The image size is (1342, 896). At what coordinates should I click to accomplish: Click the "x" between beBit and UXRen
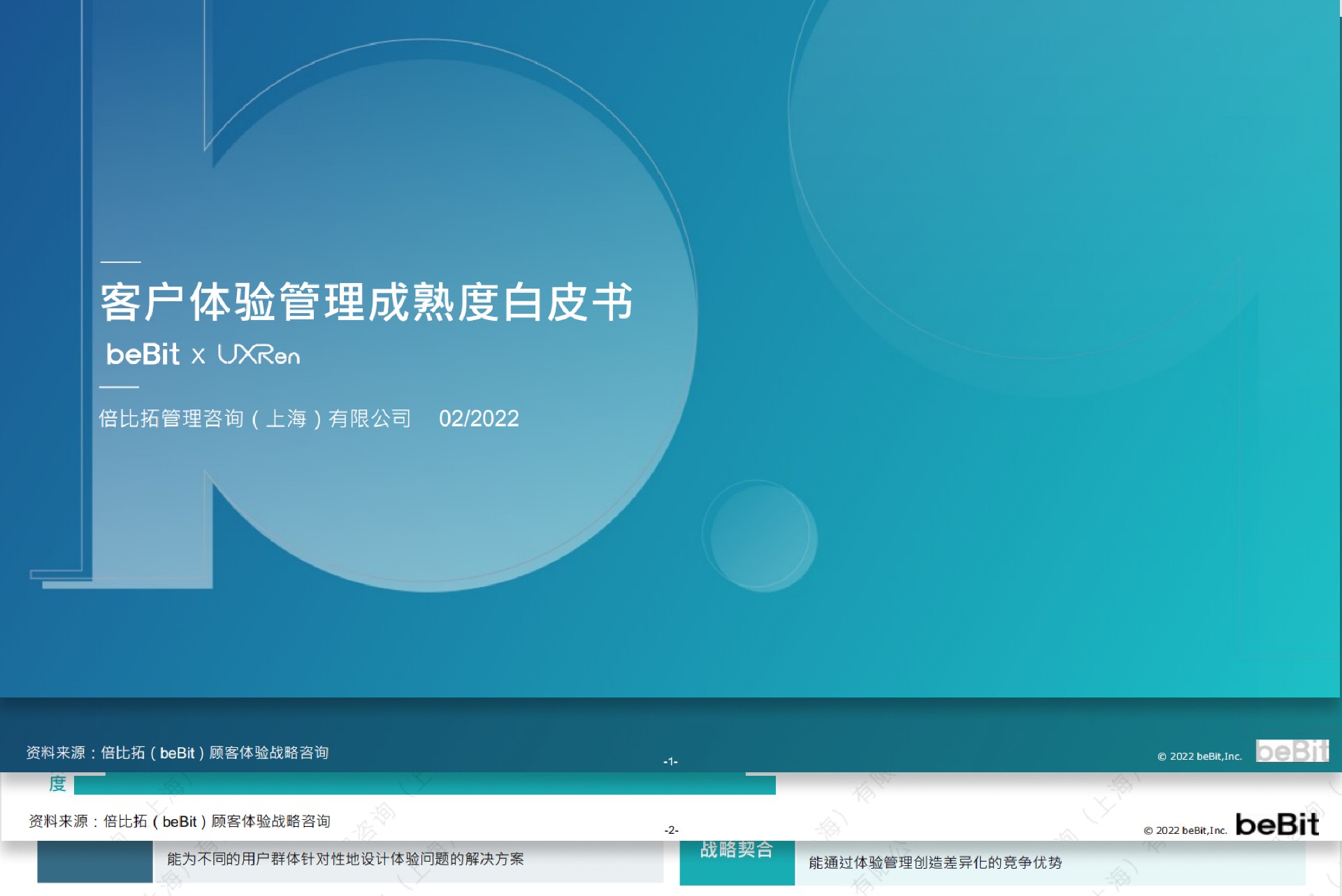click(199, 356)
